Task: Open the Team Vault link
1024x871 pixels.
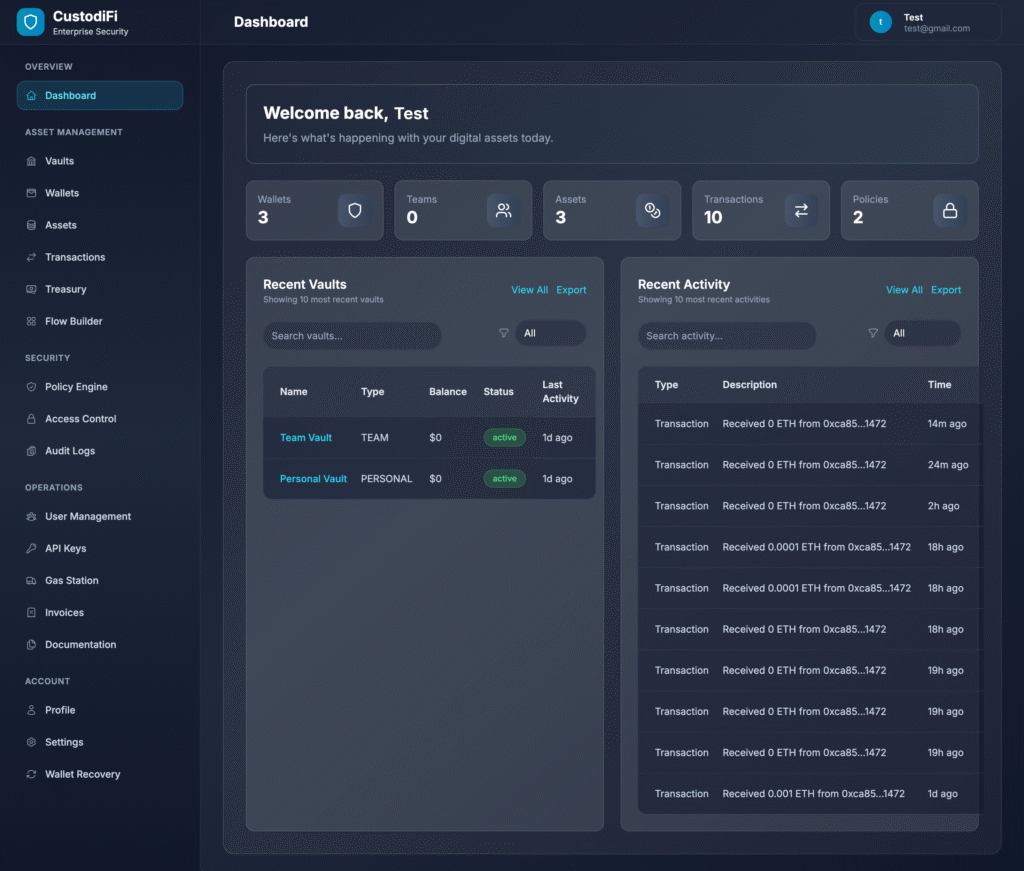Action: coord(306,437)
